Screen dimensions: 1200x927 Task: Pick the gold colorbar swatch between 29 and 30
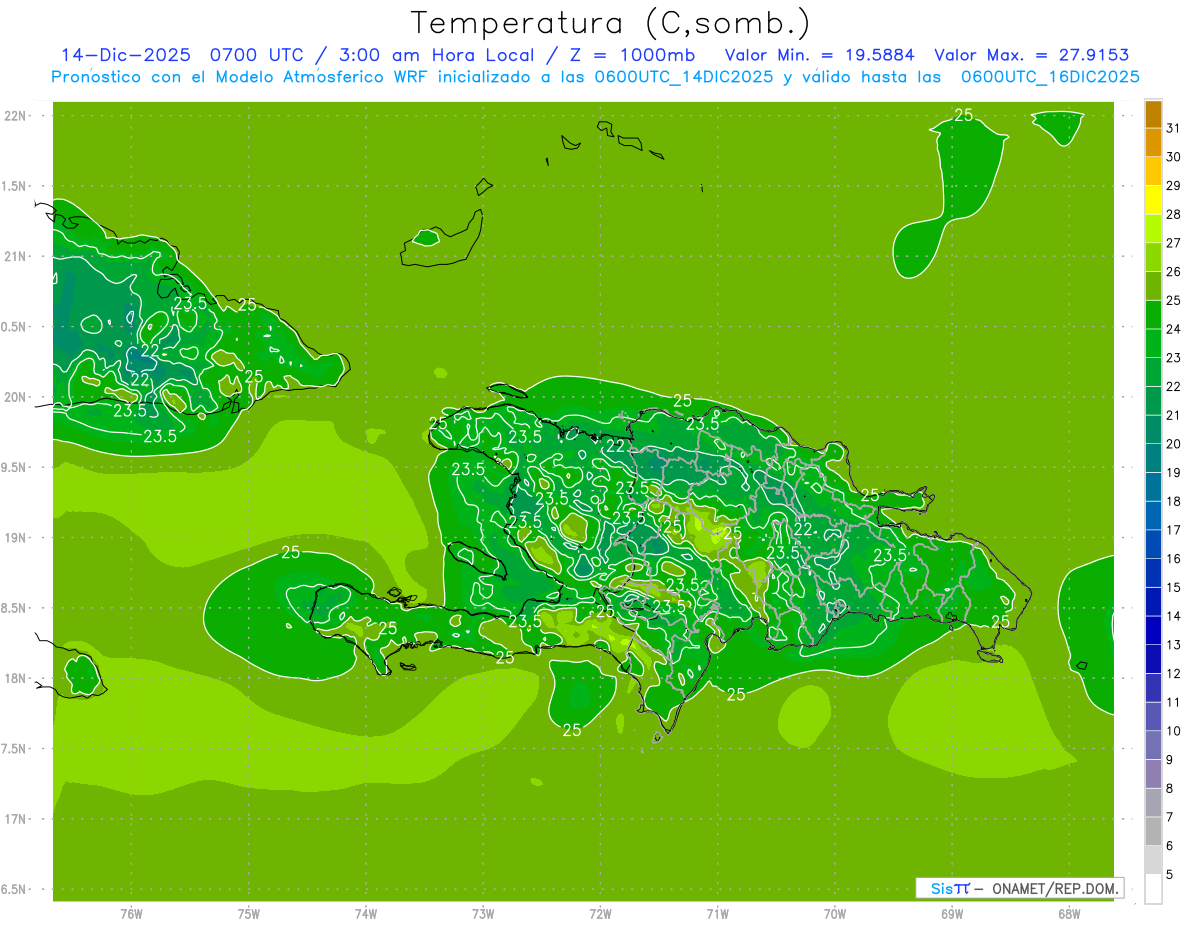click(1153, 171)
